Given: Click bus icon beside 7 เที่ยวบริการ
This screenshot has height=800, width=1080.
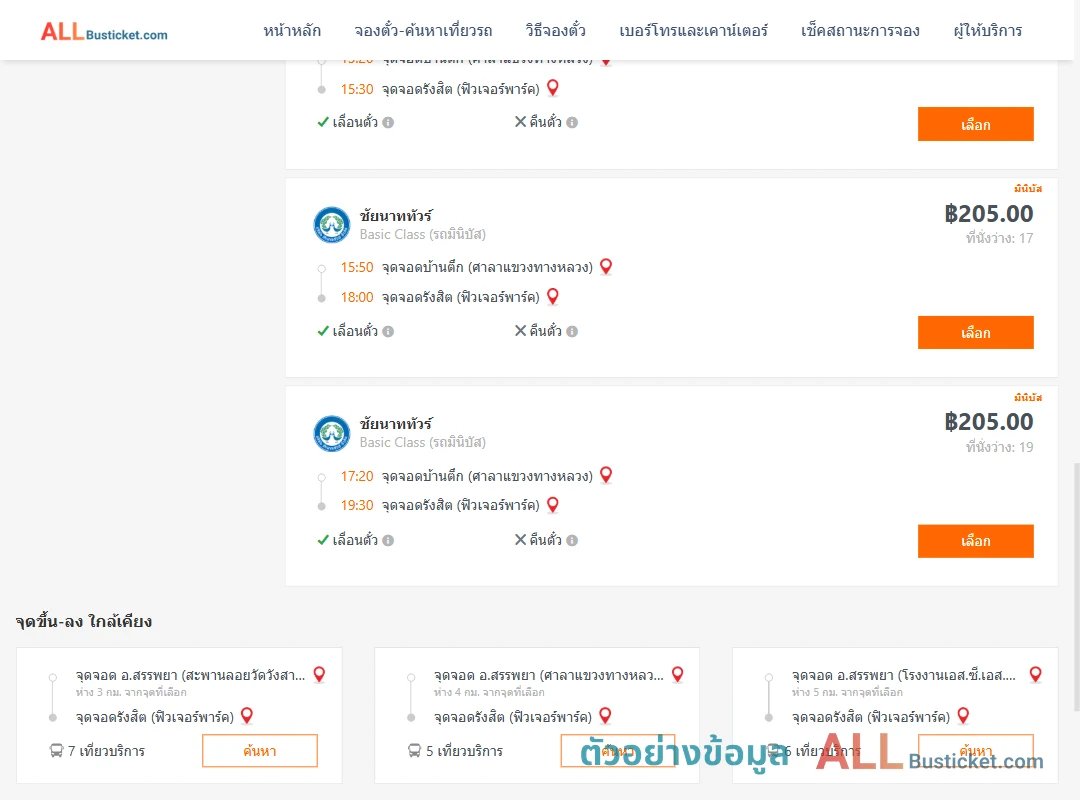Looking at the screenshot, I should pos(56,750).
